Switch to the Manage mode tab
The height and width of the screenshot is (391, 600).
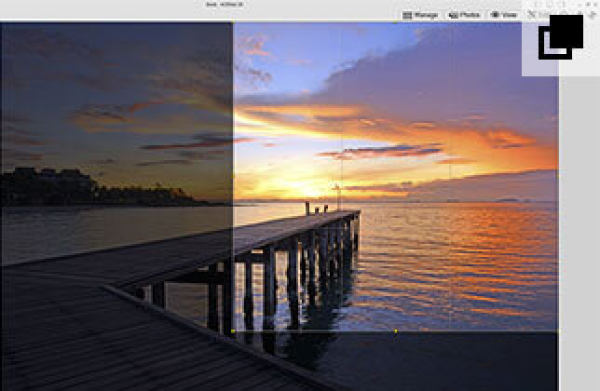[420, 15]
